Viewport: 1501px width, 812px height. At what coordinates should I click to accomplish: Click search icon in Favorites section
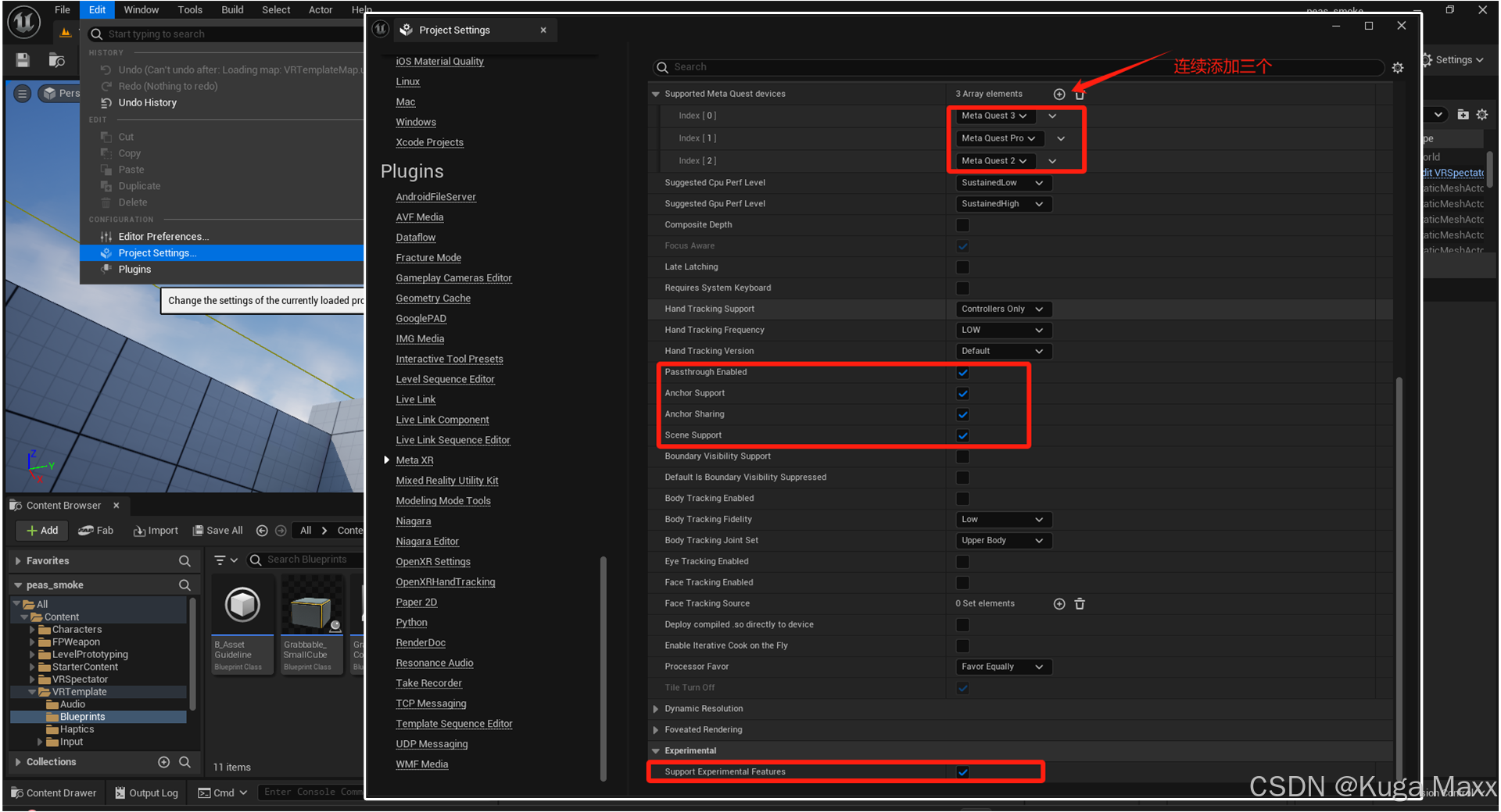pyautogui.click(x=184, y=560)
